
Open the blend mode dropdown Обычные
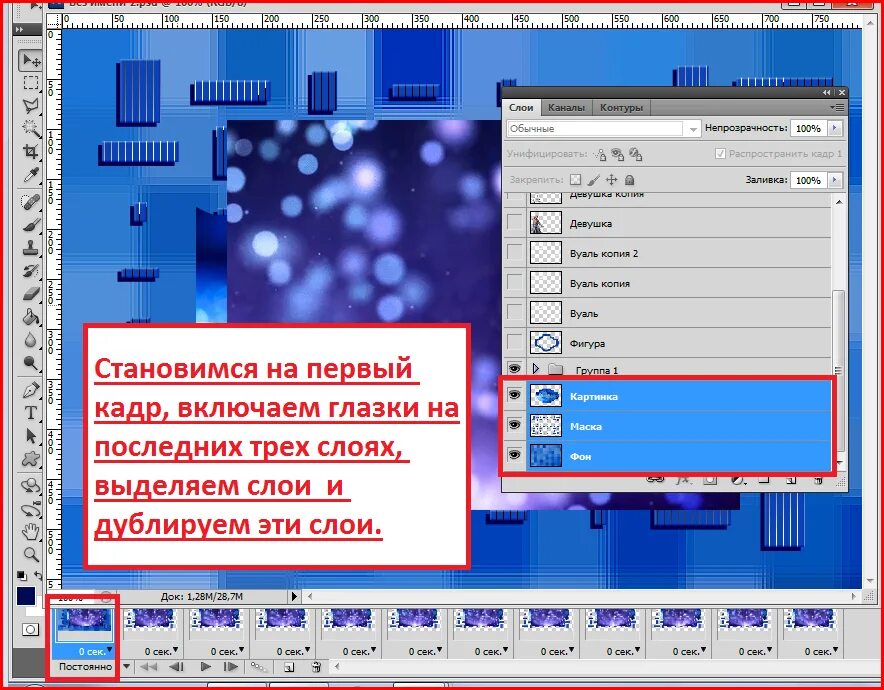[603, 129]
